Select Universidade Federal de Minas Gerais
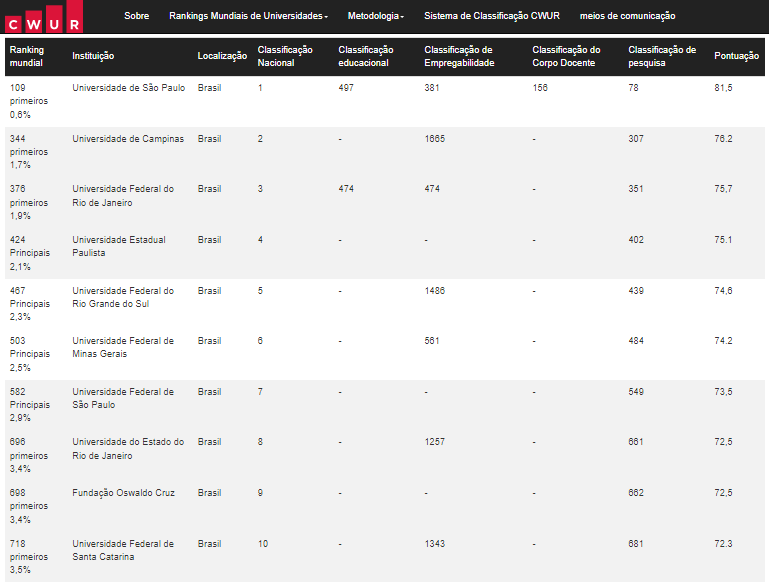The image size is (769, 582). [x=123, y=347]
